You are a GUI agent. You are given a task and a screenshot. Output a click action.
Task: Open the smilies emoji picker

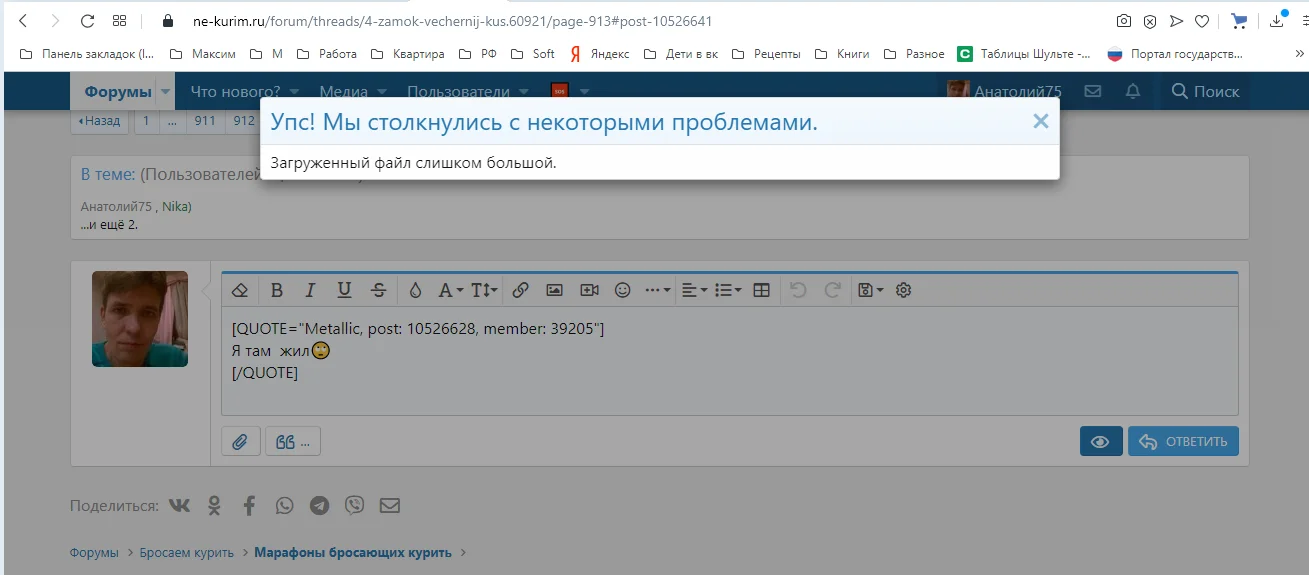[x=622, y=290]
